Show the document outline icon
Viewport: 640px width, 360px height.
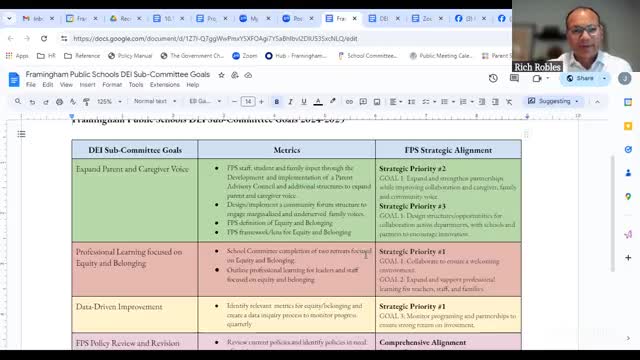(x=21, y=134)
